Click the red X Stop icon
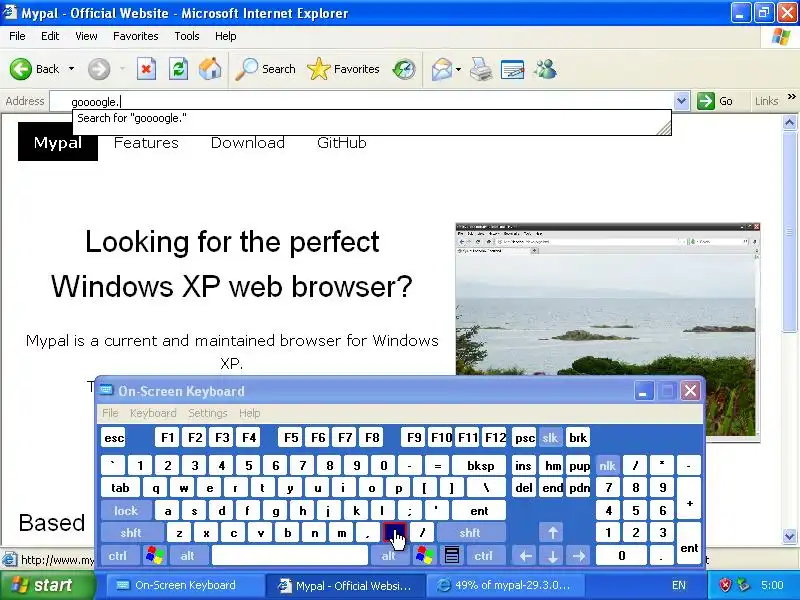This screenshot has height=600, width=800. coord(146,69)
